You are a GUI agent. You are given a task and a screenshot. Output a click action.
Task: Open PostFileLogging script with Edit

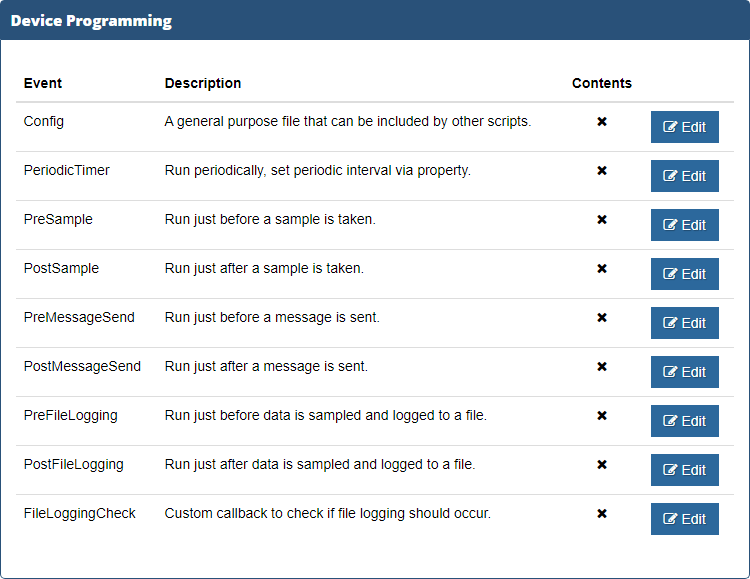[x=684, y=470]
